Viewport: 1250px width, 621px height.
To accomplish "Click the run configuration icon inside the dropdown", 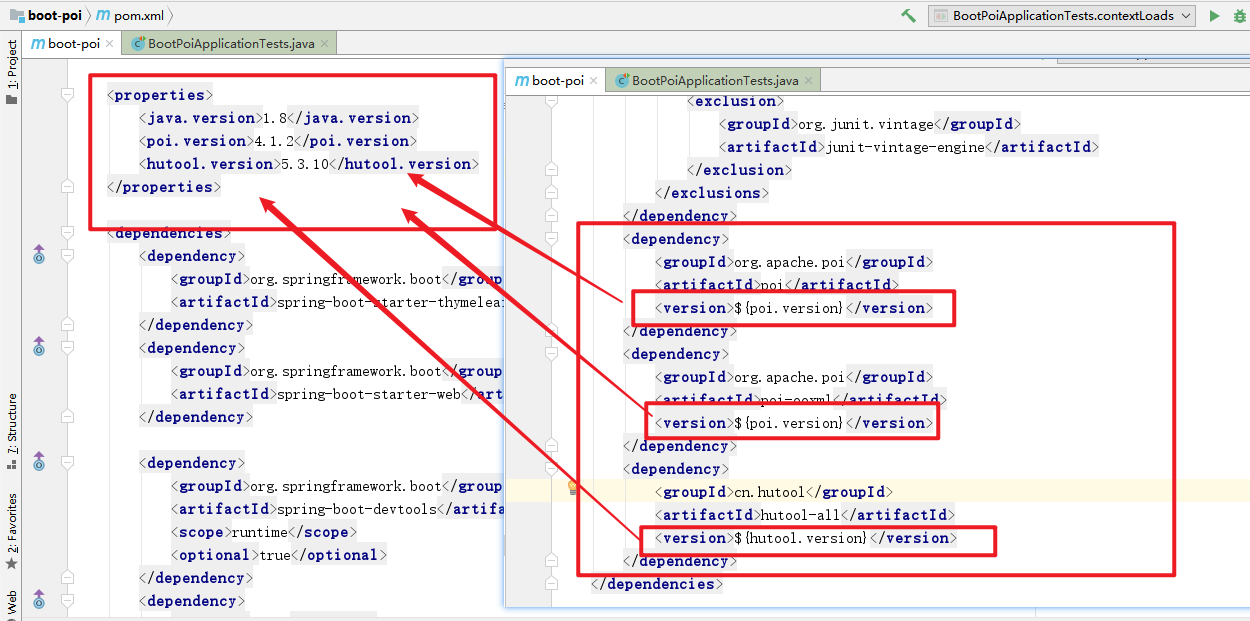I will tap(940, 15).
